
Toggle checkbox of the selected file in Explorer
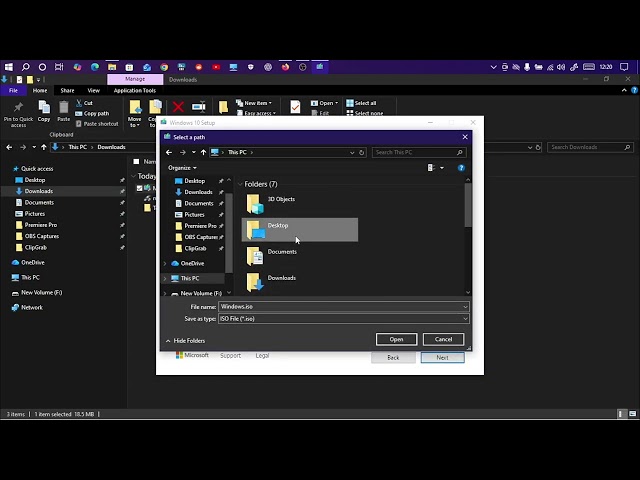tap(140, 188)
